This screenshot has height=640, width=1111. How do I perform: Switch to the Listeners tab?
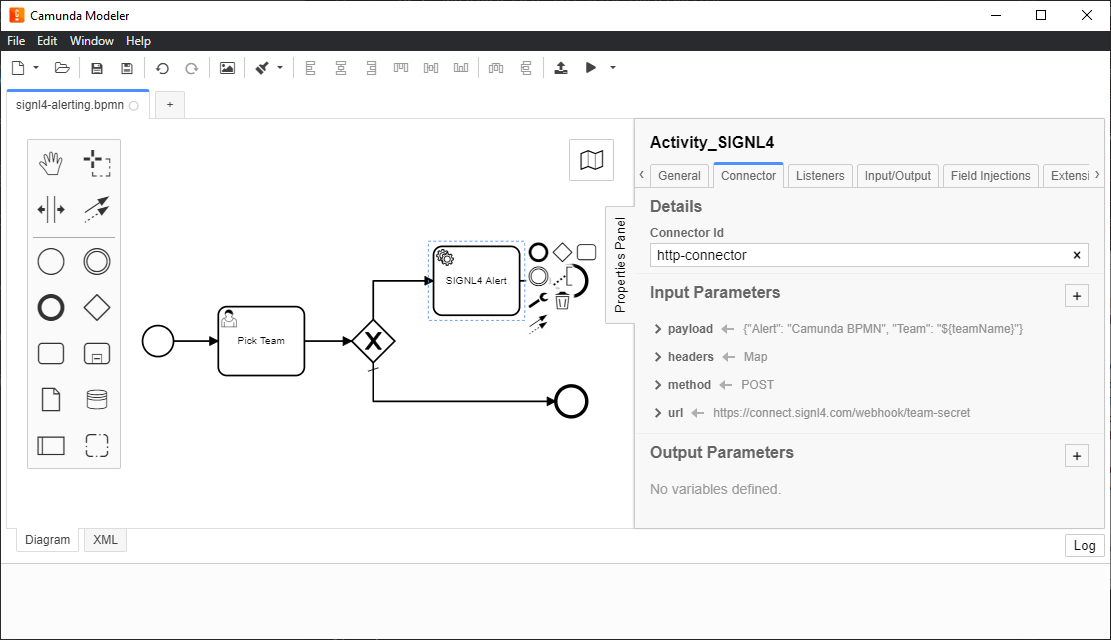pos(820,176)
